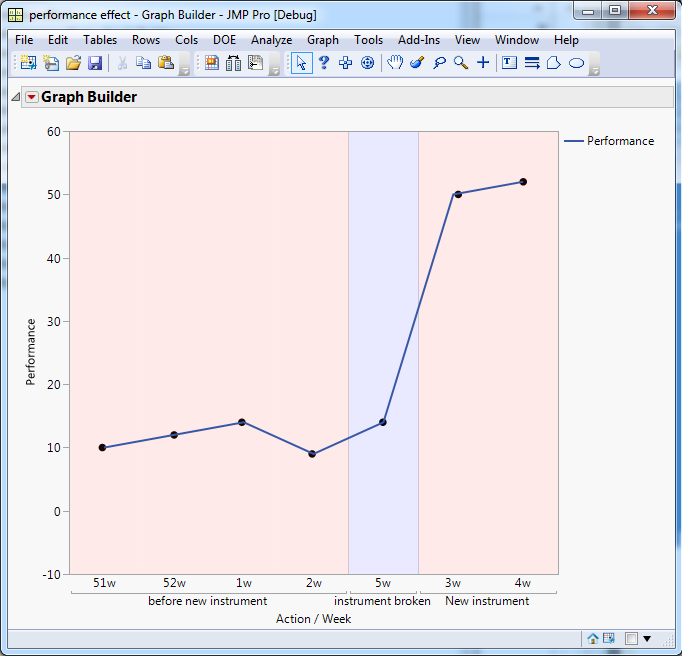Click the Open file folder icon
Image resolution: width=682 pixels, height=656 pixels.
[74, 63]
